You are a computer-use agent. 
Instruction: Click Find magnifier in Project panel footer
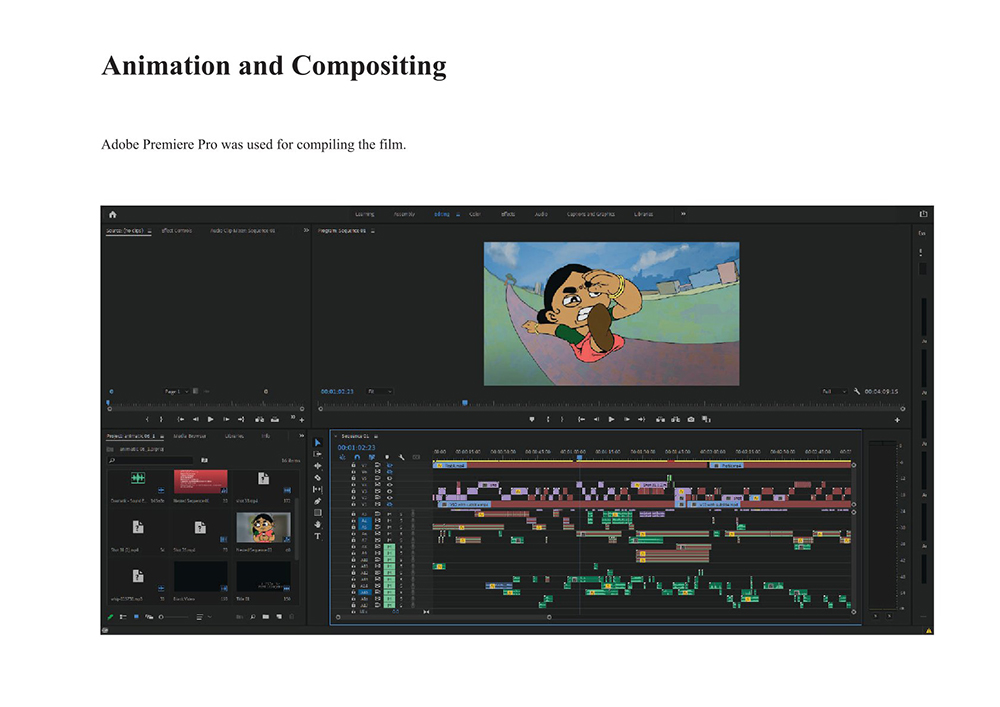tap(253, 617)
